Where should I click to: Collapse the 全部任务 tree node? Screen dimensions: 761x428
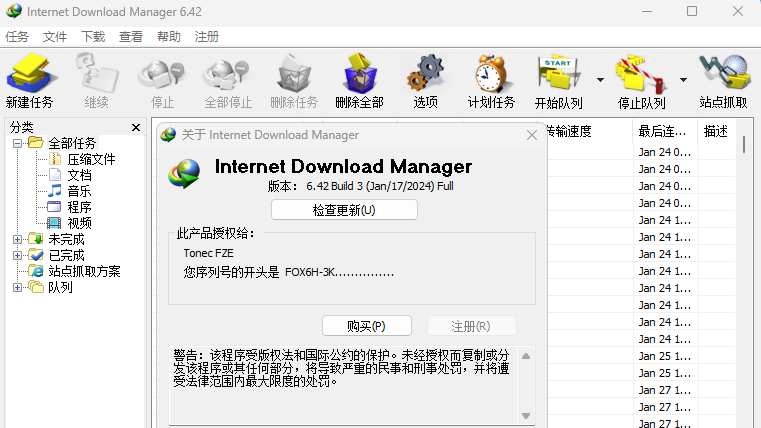click(17, 143)
